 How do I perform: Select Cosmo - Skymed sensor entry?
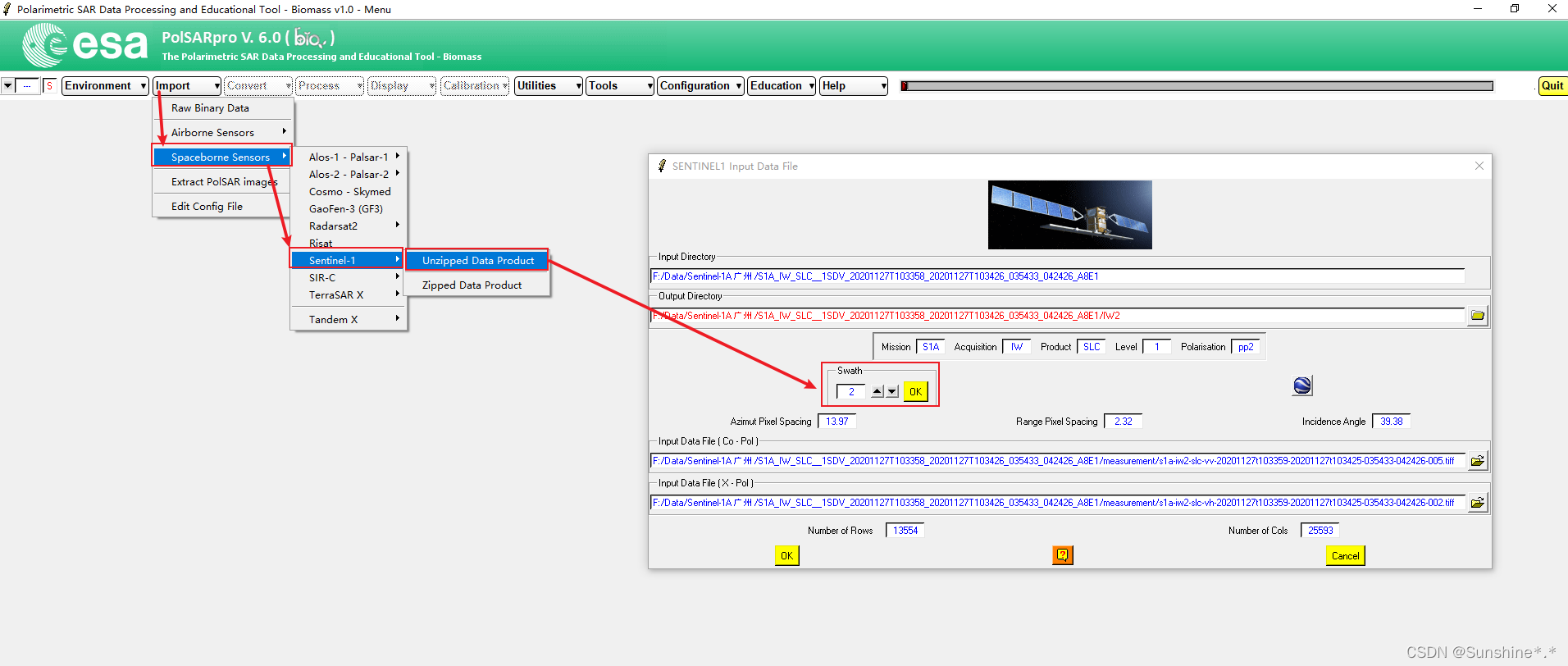[349, 191]
